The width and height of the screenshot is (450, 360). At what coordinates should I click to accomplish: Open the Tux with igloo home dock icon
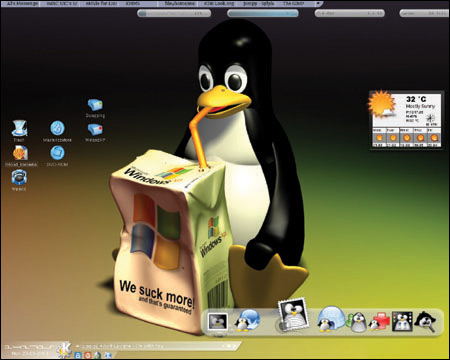(331, 319)
